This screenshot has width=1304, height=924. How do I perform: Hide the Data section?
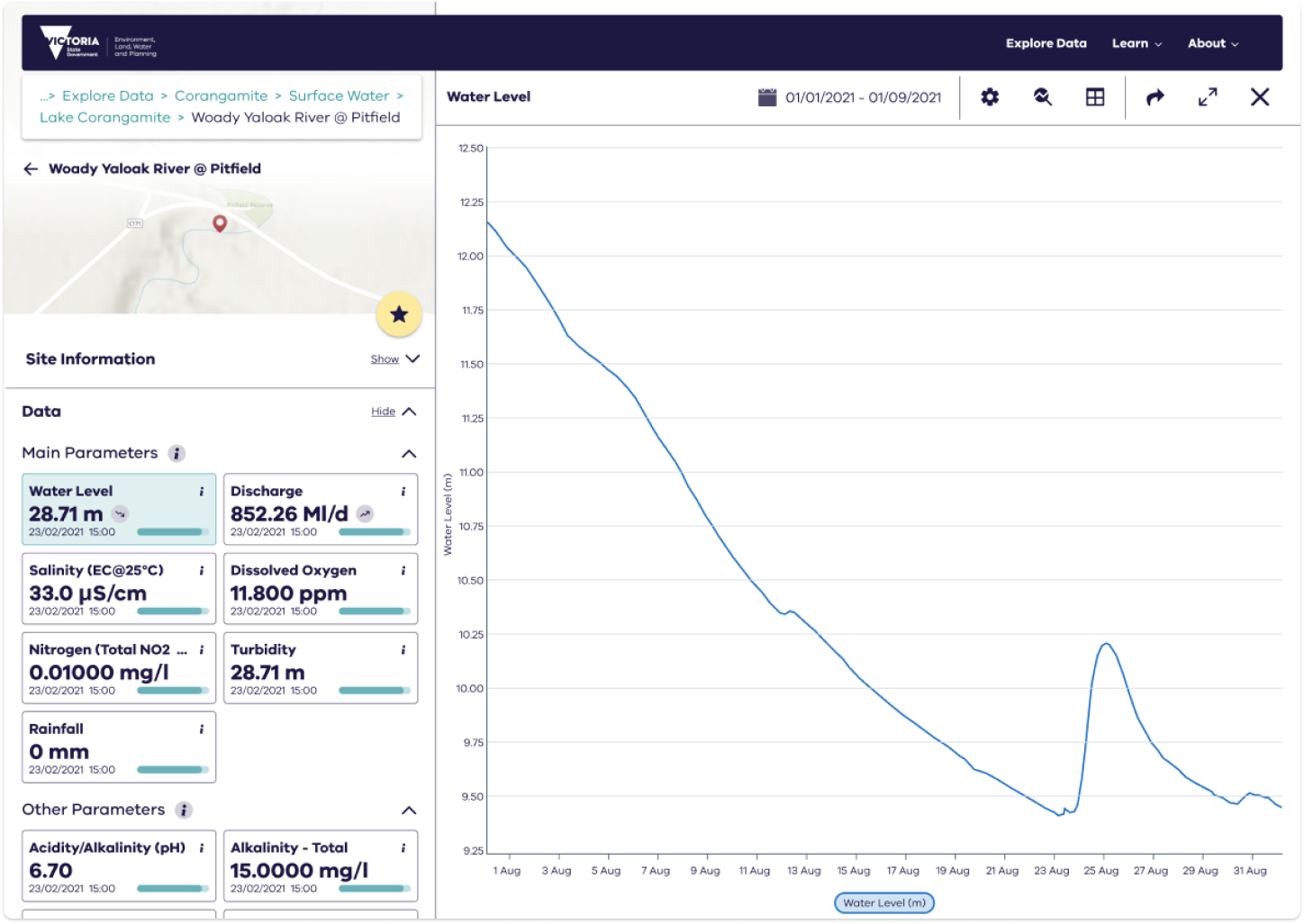click(x=394, y=412)
